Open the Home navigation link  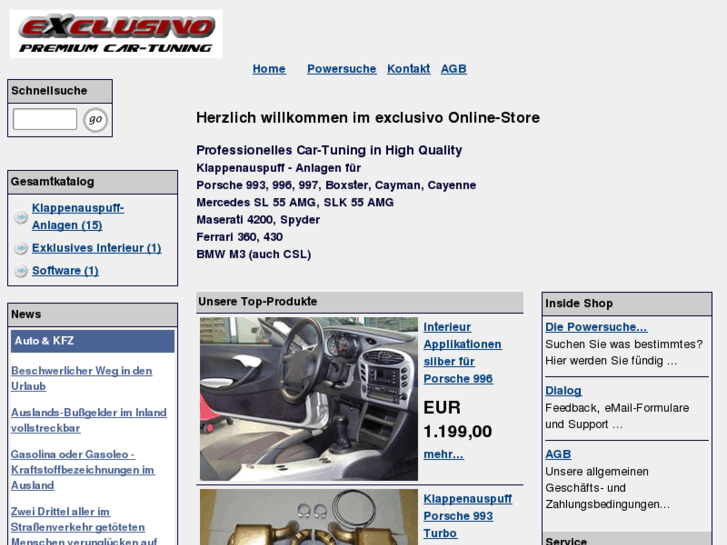click(269, 69)
